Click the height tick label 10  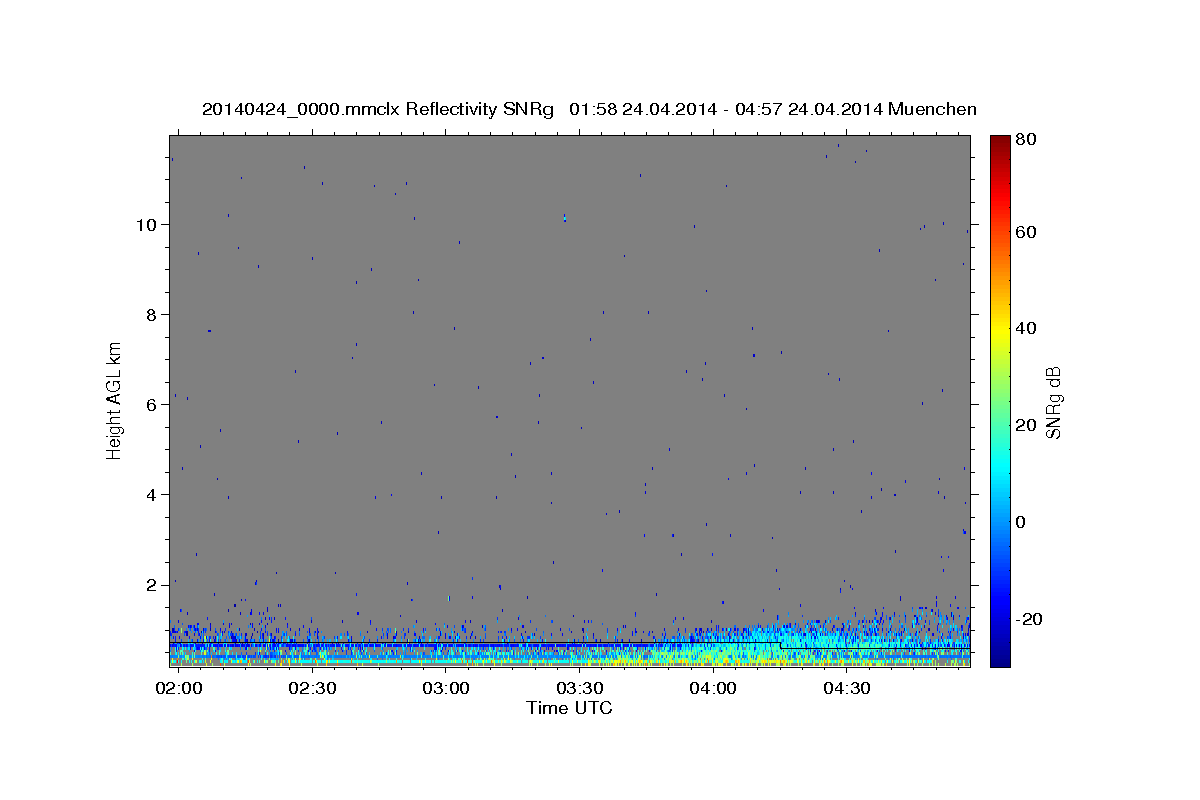[x=149, y=224]
